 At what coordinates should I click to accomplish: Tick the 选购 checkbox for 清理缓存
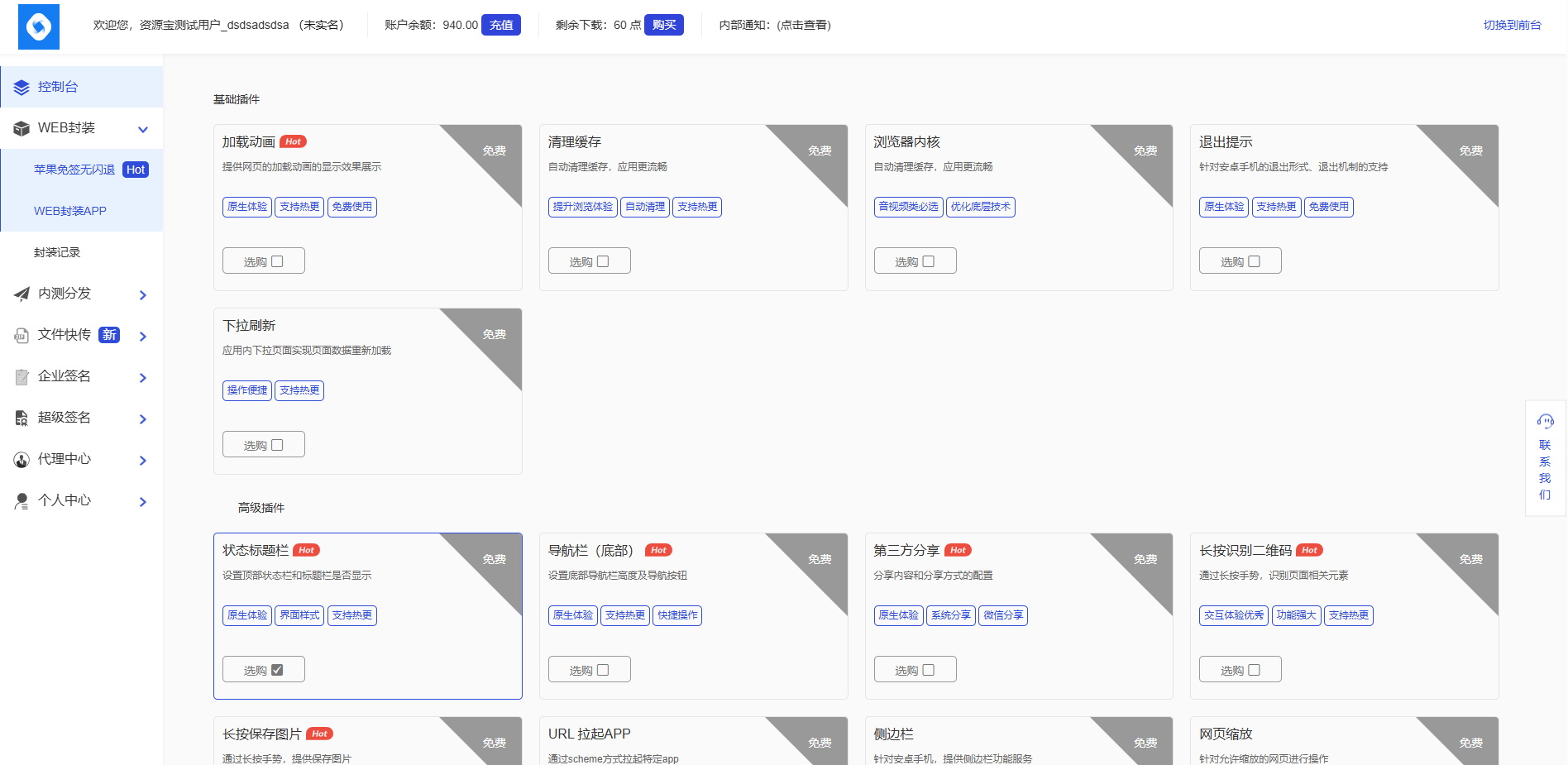point(603,261)
